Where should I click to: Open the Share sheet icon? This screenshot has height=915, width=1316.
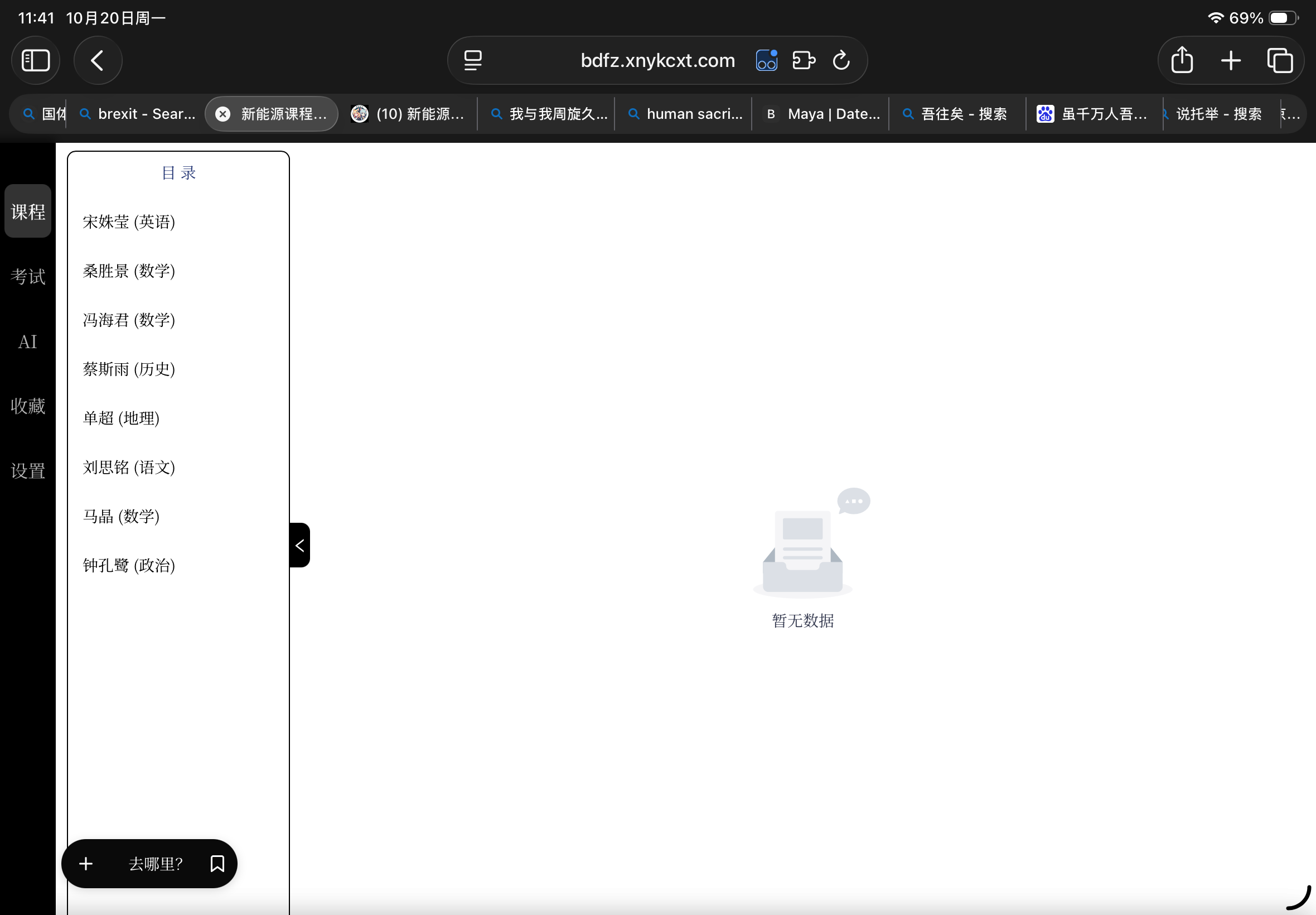pos(1182,60)
